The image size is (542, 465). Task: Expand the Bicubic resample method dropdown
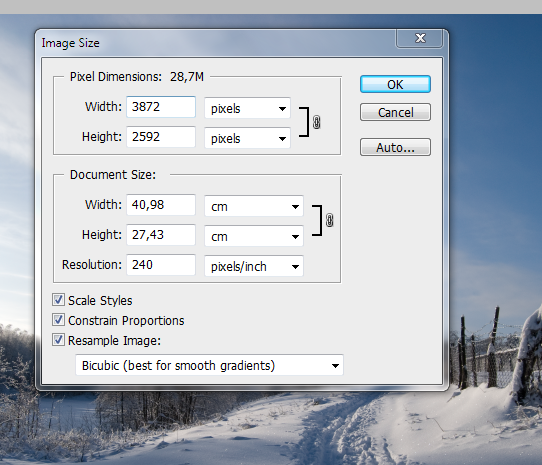[x=209, y=365]
